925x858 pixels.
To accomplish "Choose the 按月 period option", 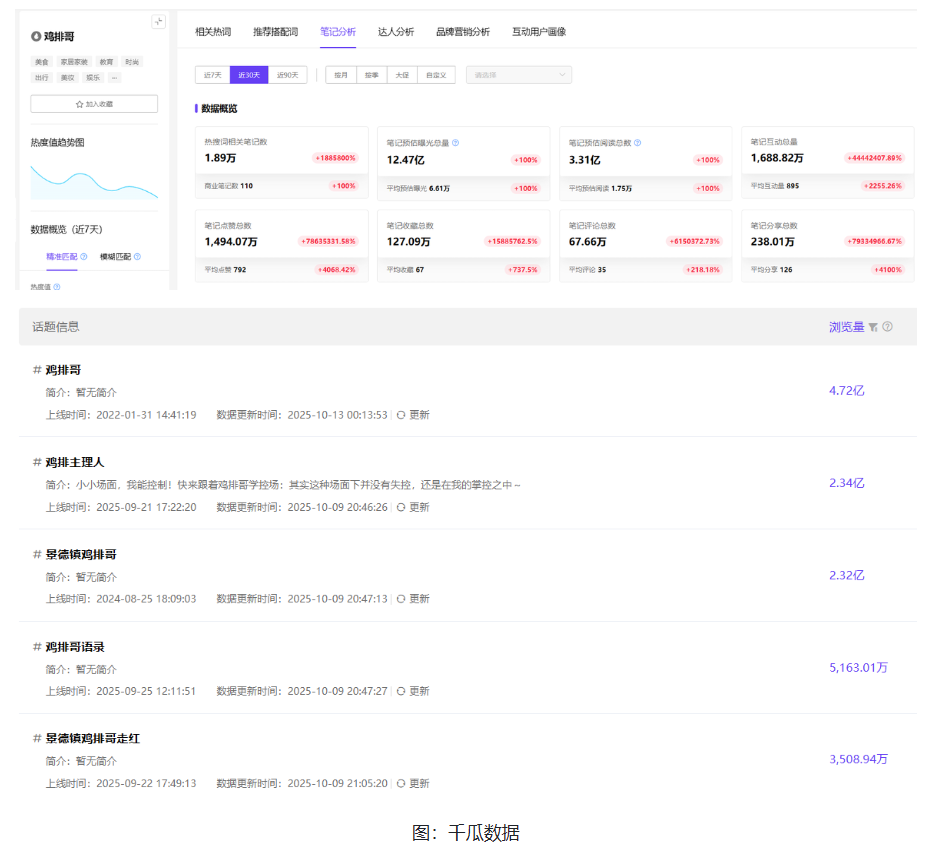I will (x=341, y=75).
